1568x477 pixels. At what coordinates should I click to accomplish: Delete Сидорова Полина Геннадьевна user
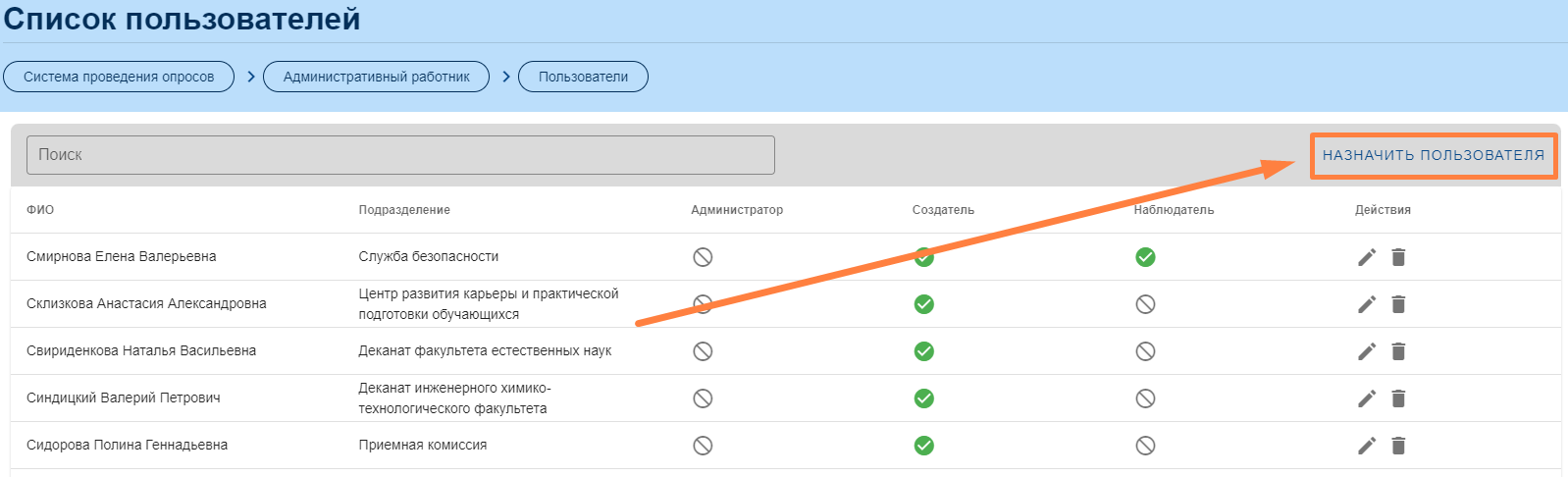(1398, 446)
